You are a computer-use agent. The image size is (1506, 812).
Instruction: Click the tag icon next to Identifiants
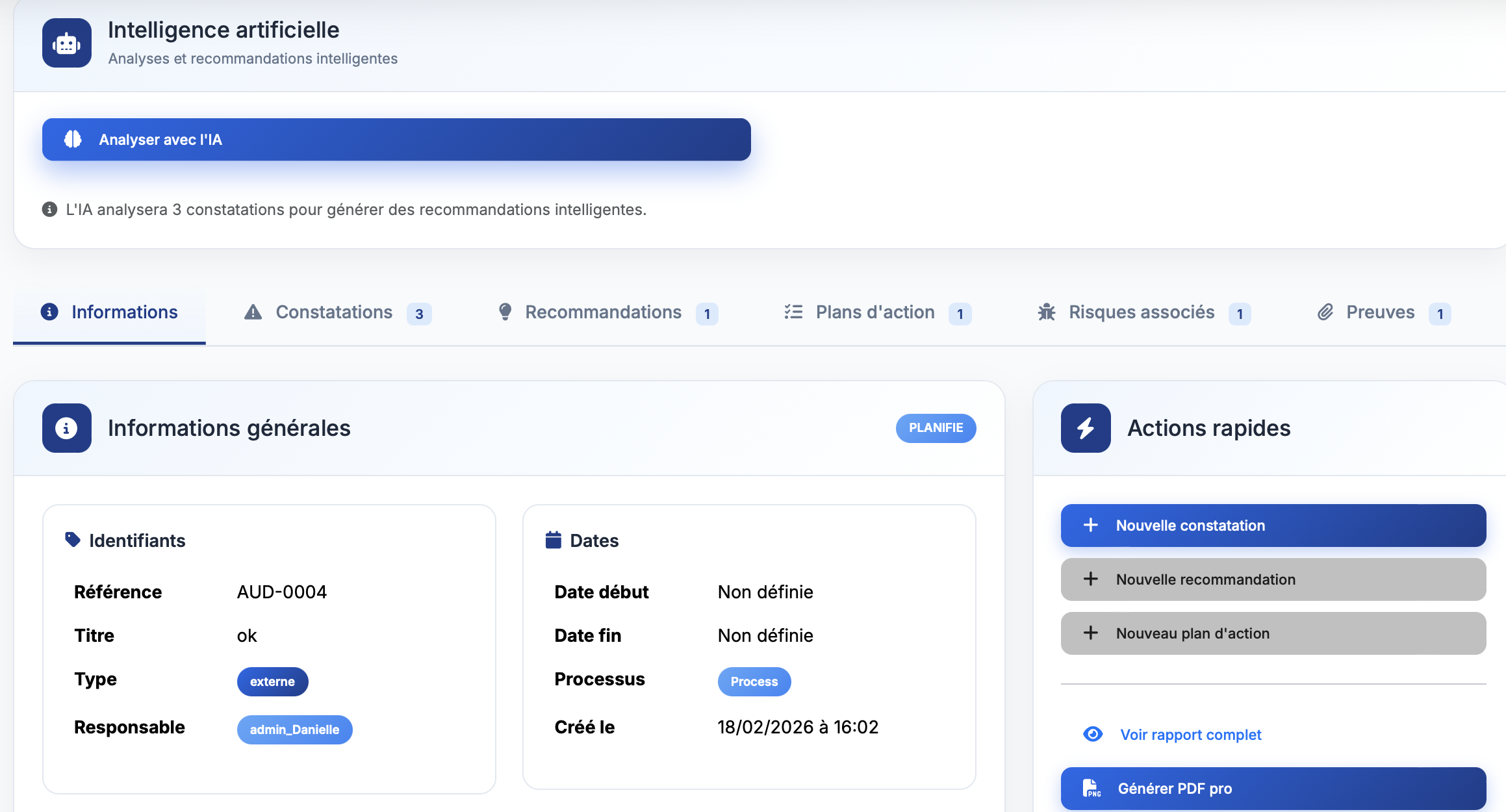coord(73,539)
